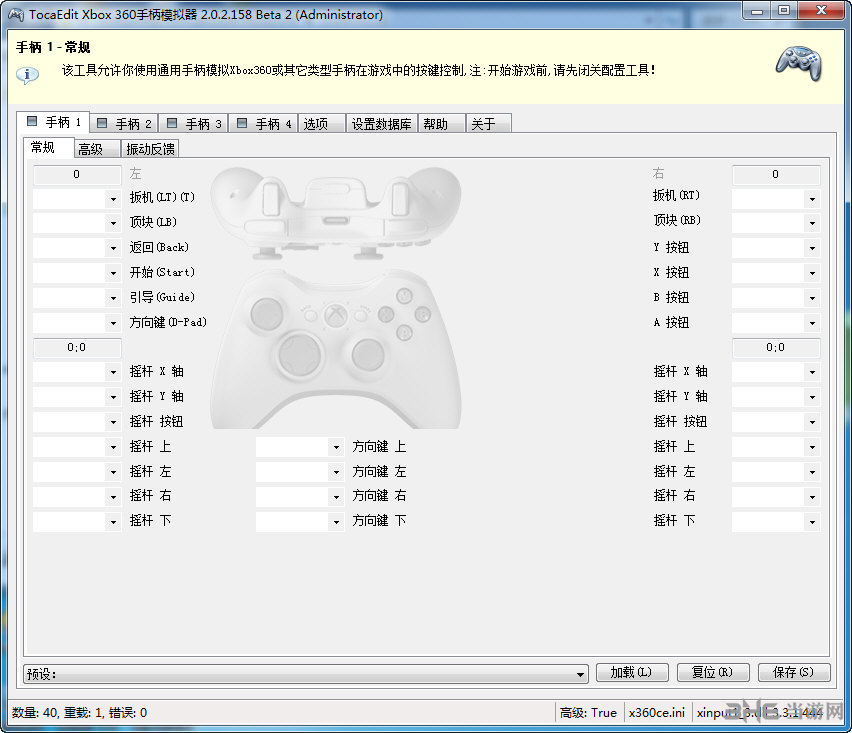The image size is (852, 733).
Task: Switch to the 手柄 4 tab
Action: pyautogui.click(x=264, y=123)
